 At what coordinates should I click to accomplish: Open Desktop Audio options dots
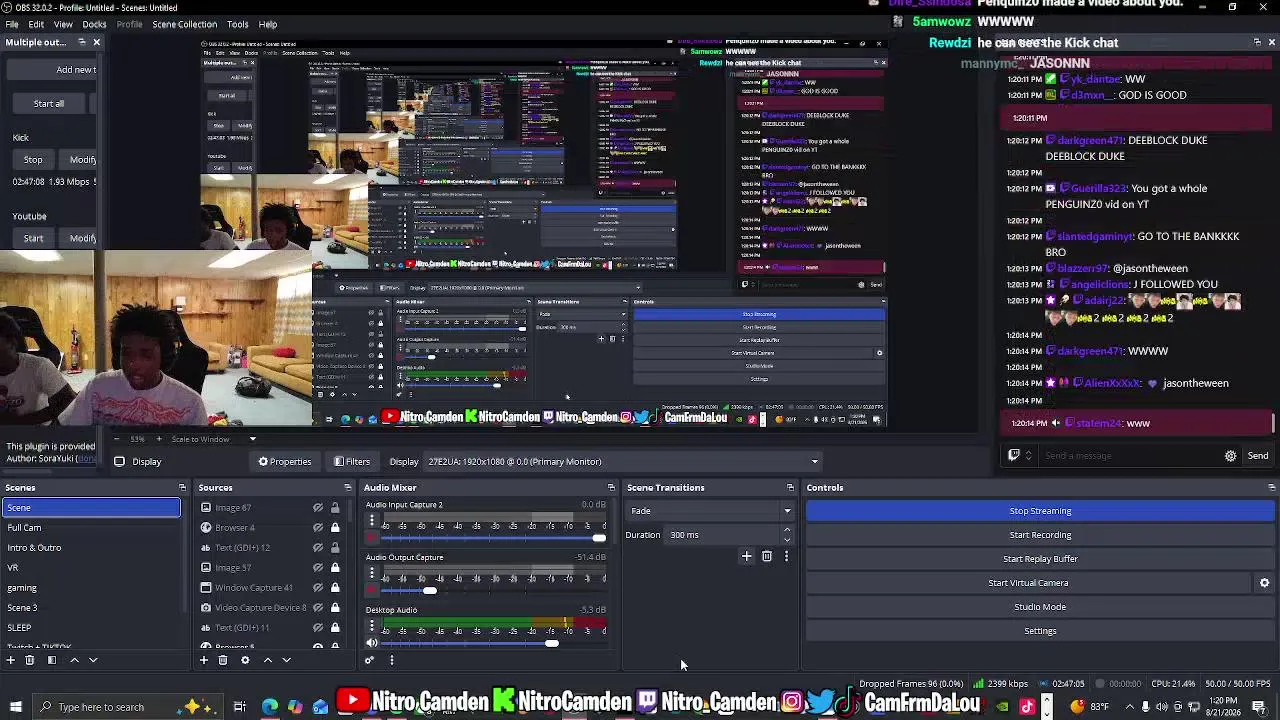pos(372,626)
